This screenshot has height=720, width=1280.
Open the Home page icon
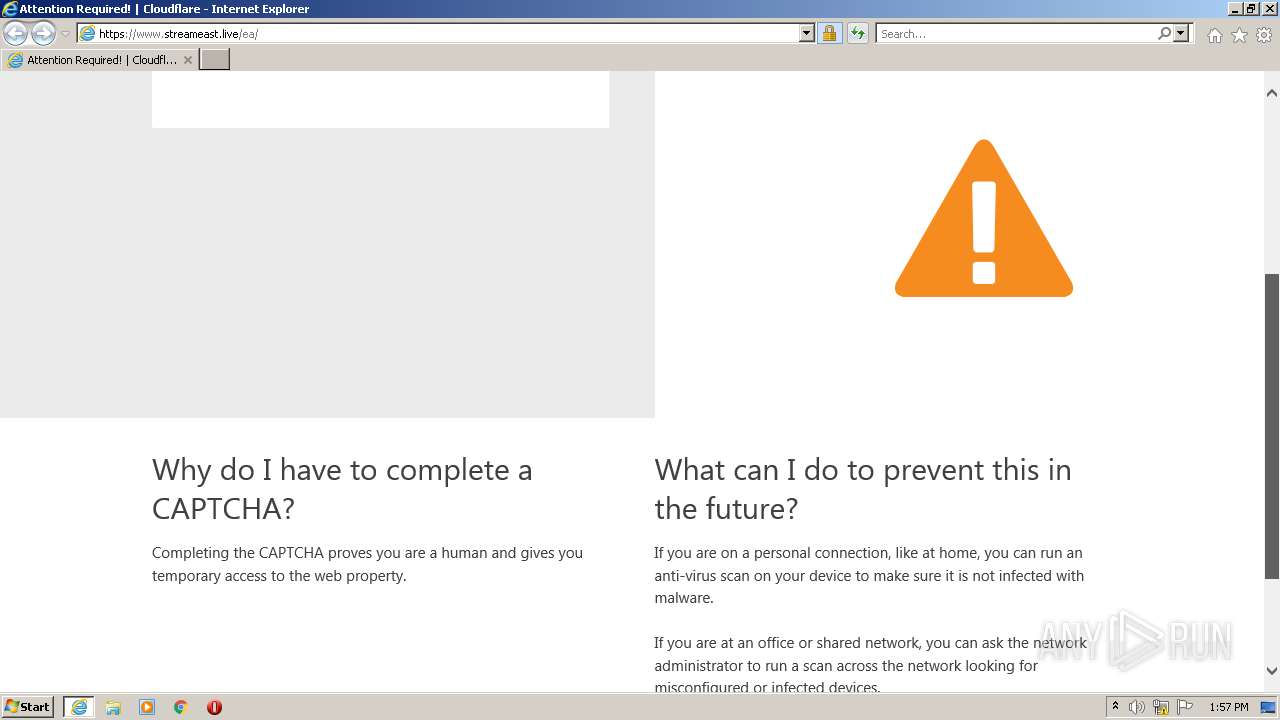pos(1214,35)
